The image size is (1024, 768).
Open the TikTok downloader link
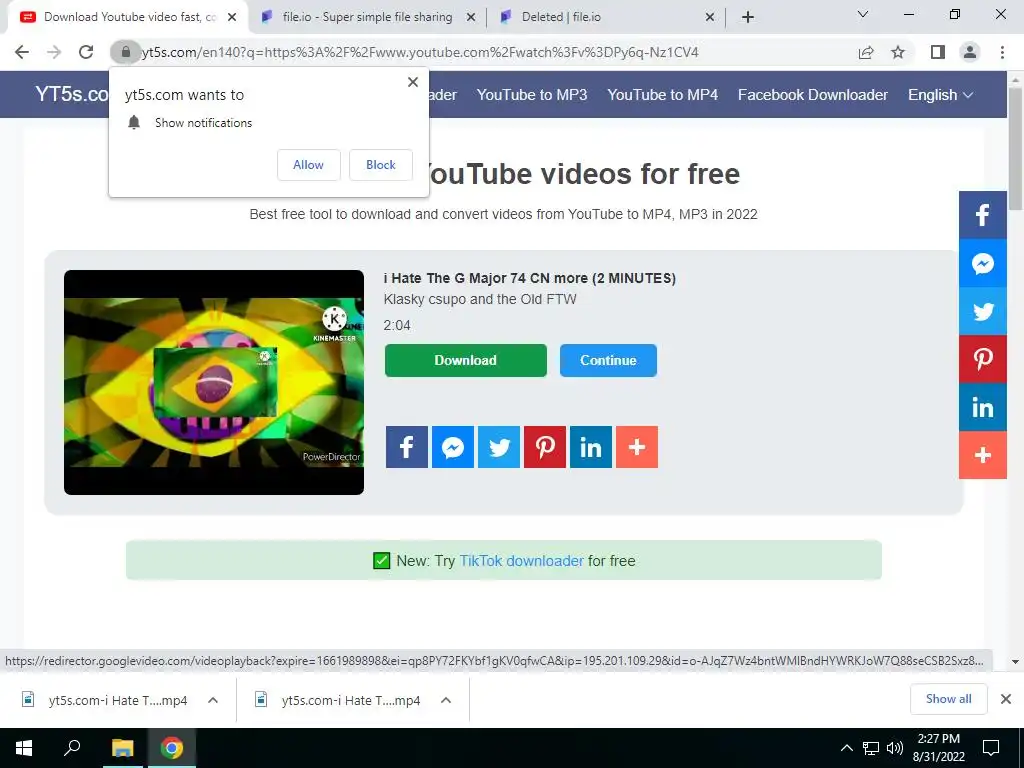pos(521,561)
